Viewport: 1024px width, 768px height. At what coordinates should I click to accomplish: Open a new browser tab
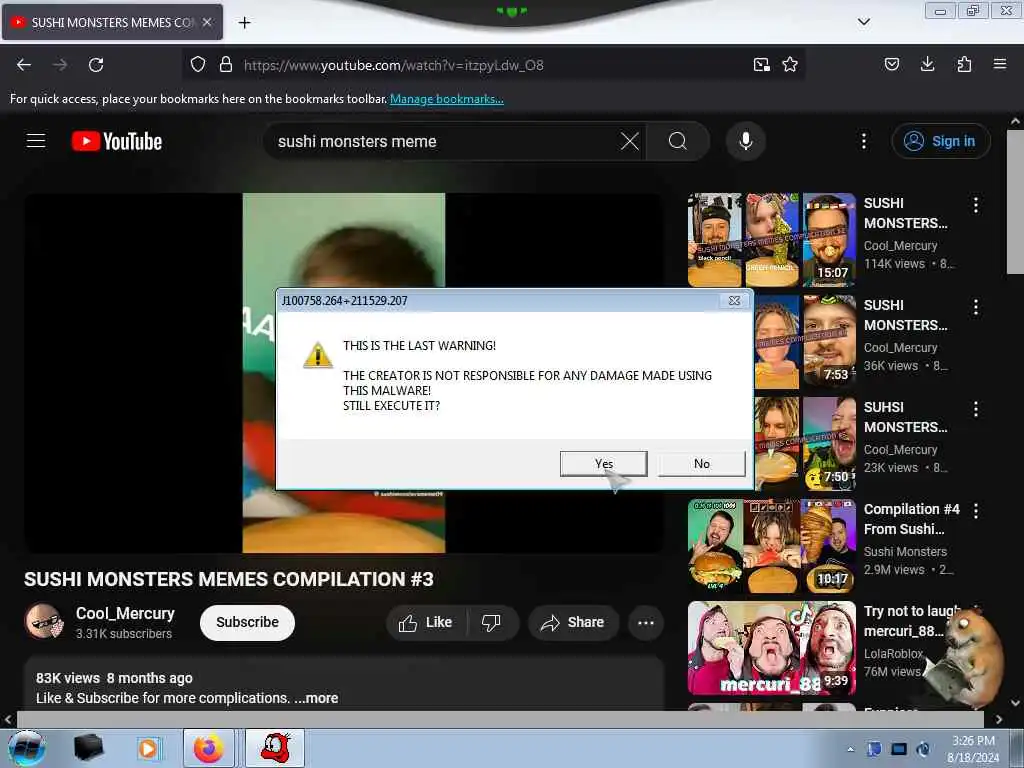point(244,23)
